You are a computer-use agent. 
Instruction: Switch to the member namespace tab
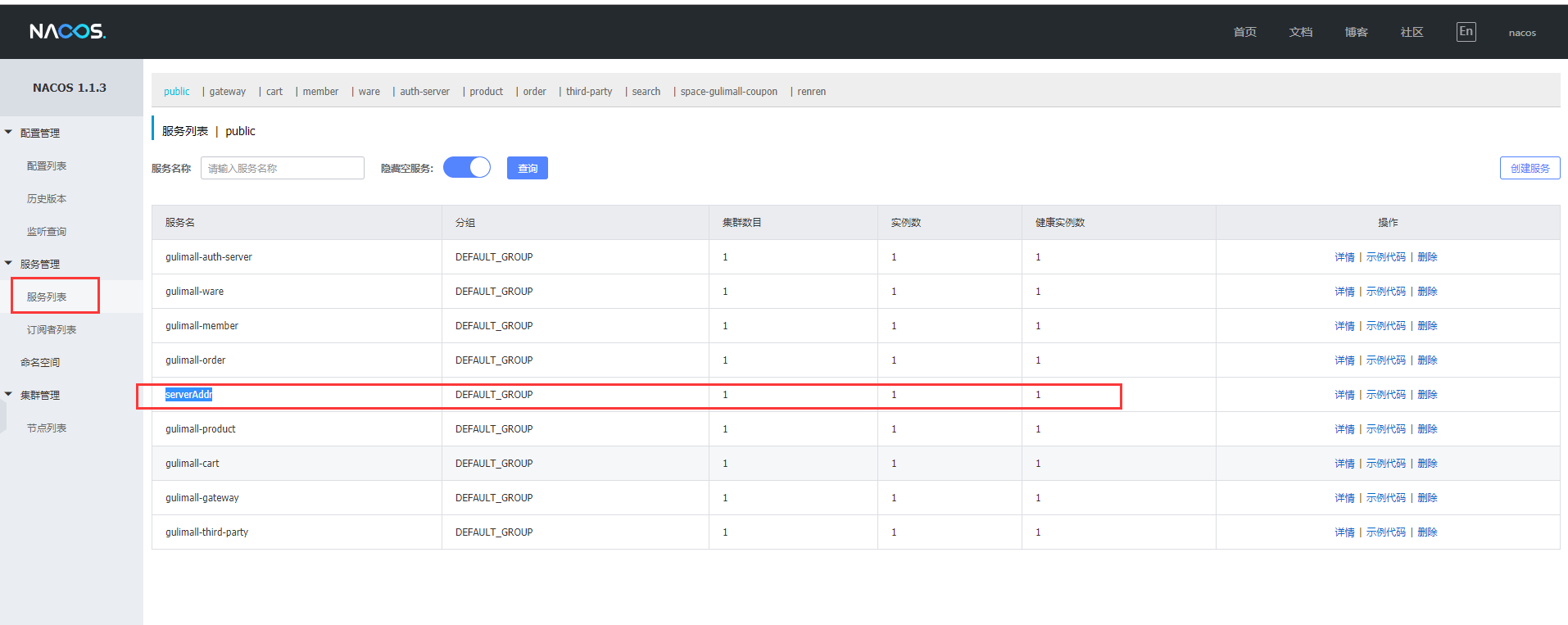[x=320, y=92]
